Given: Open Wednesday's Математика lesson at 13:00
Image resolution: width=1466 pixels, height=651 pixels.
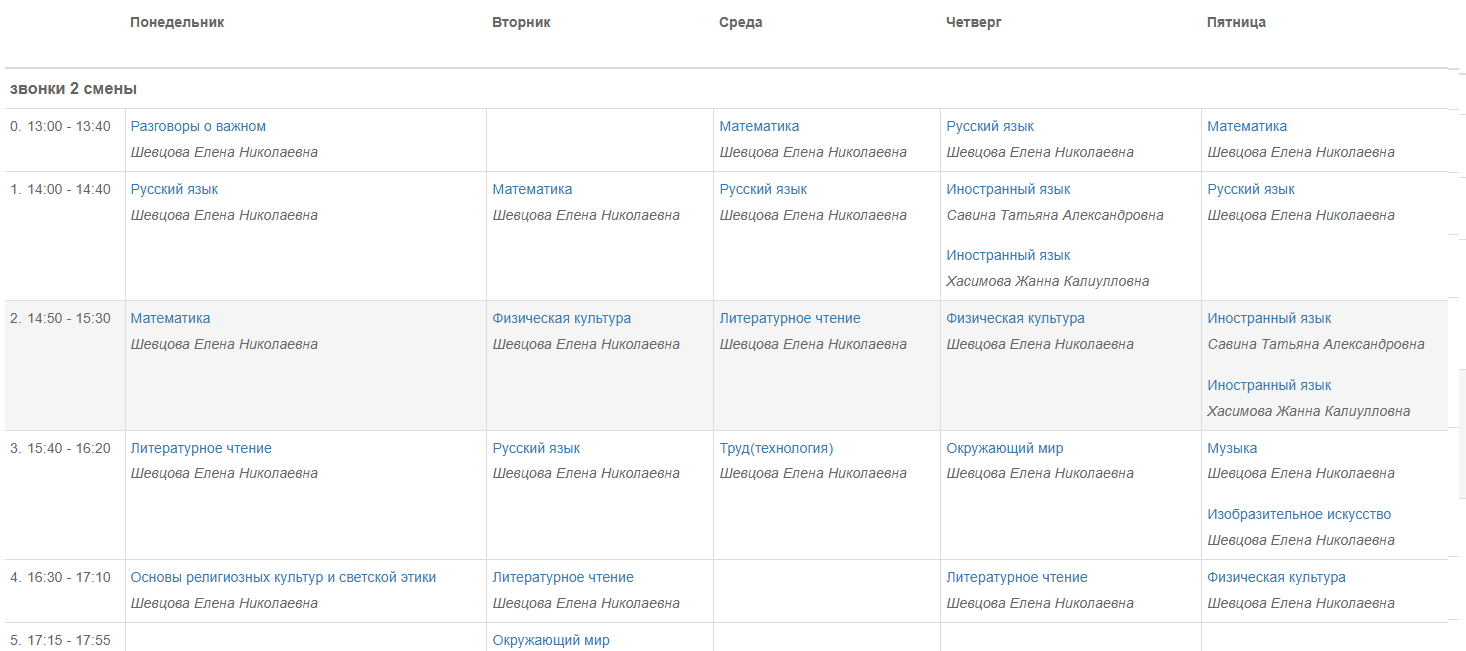Looking at the screenshot, I should pyautogui.click(x=759, y=126).
